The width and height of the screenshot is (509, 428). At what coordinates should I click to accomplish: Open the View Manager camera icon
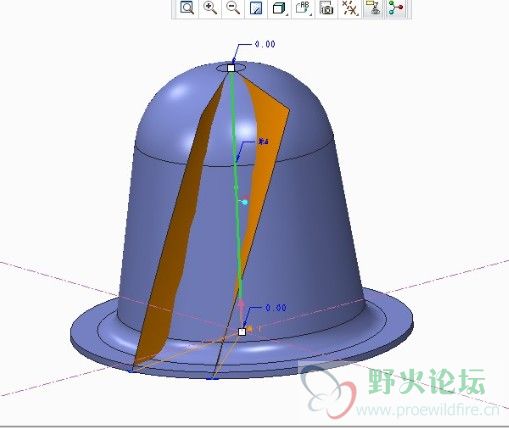pos(326,8)
